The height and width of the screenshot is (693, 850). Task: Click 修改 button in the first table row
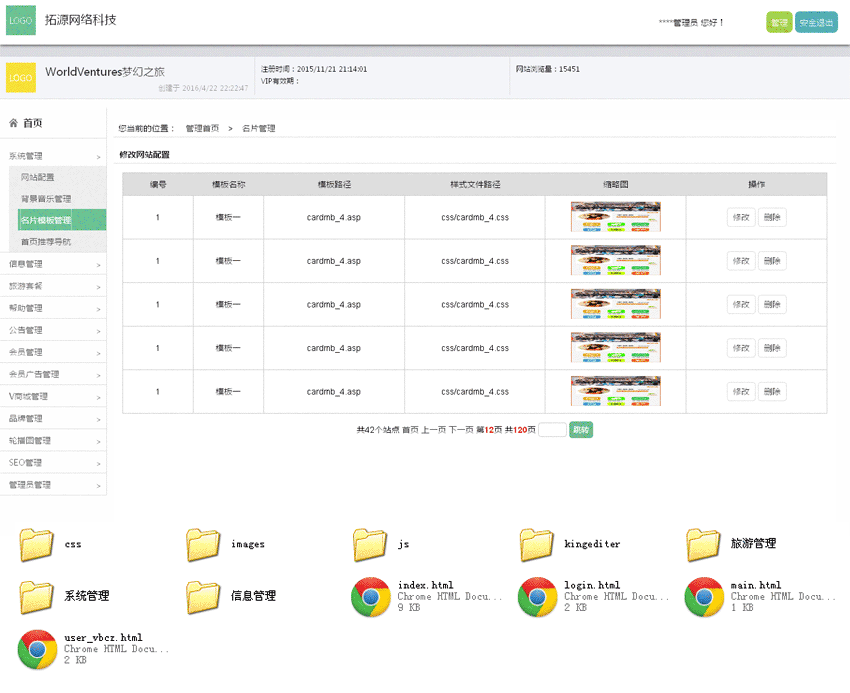click(x=740, y=217)
